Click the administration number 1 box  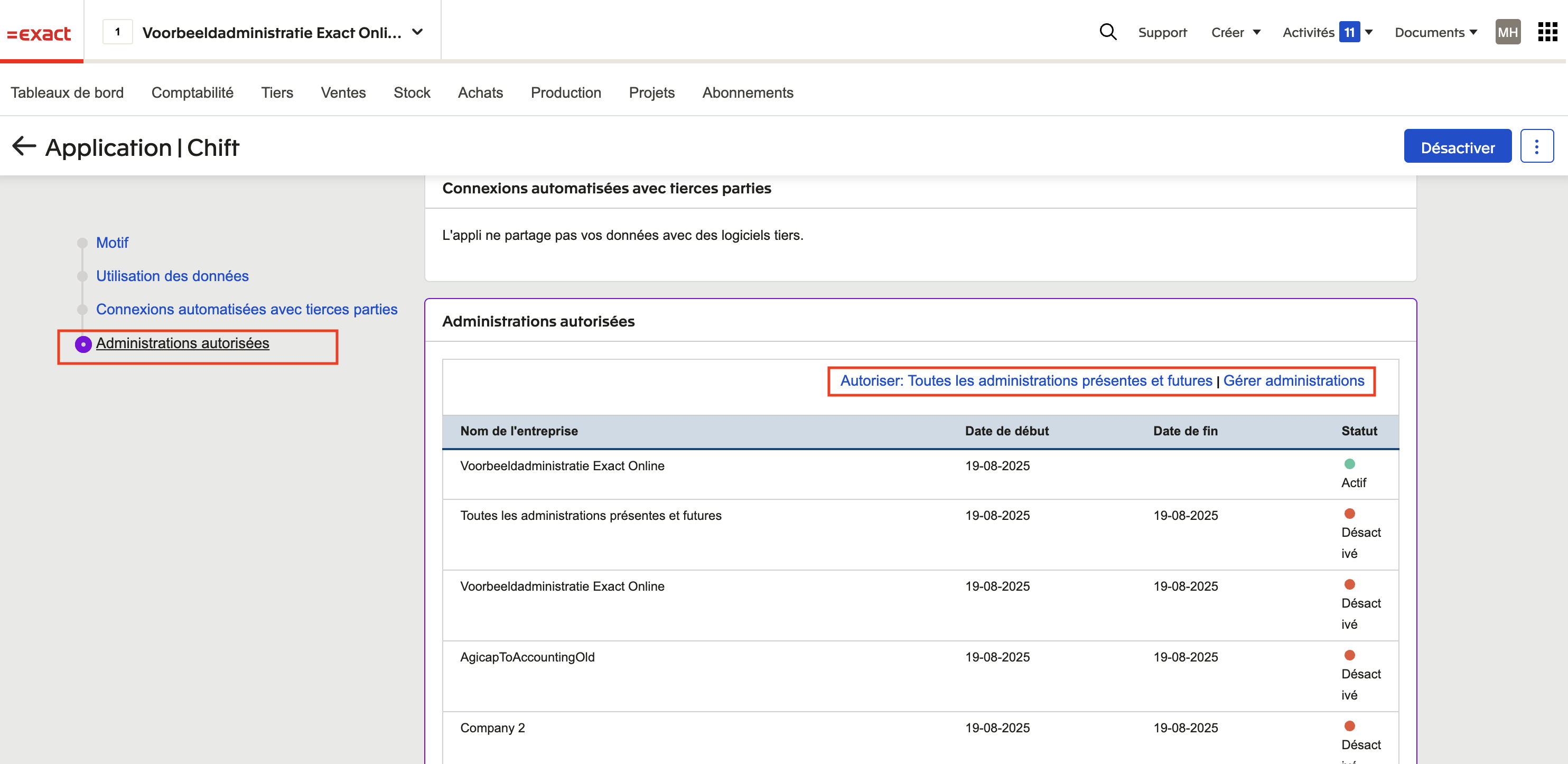tap(117, 32)
